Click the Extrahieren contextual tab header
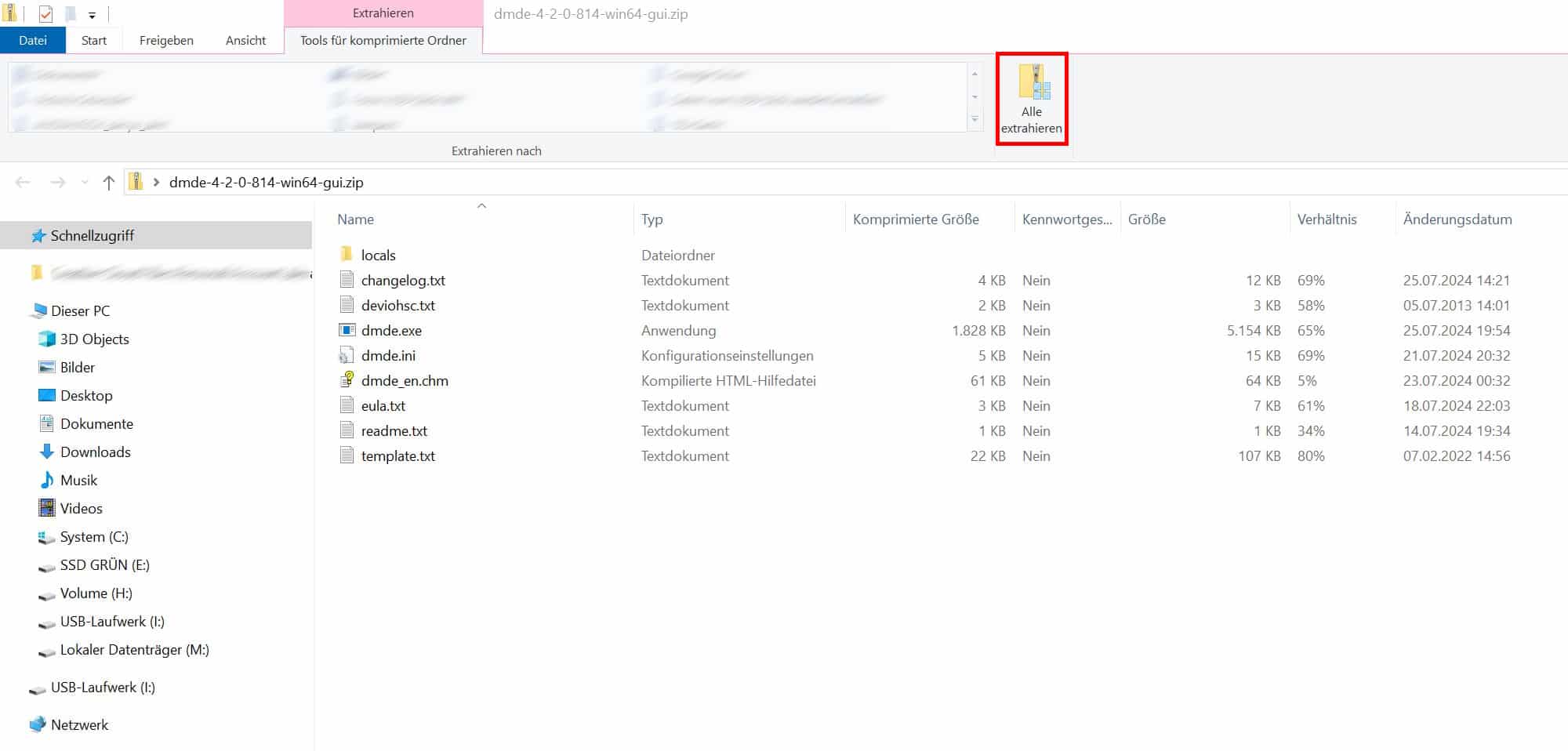 (x=383, y=13)
